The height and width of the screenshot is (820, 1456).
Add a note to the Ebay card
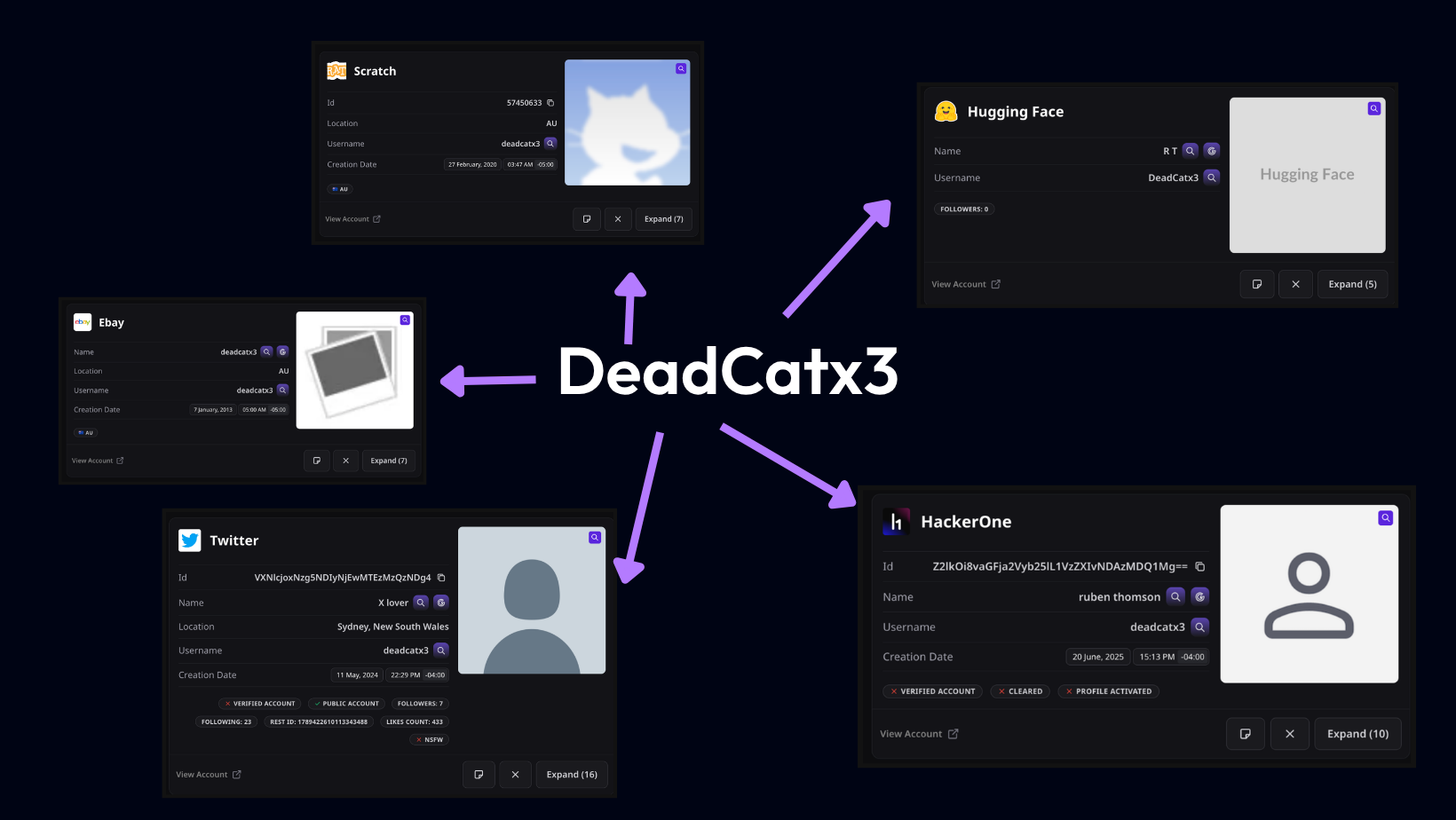pyautogui.click(x=317, y=461)
